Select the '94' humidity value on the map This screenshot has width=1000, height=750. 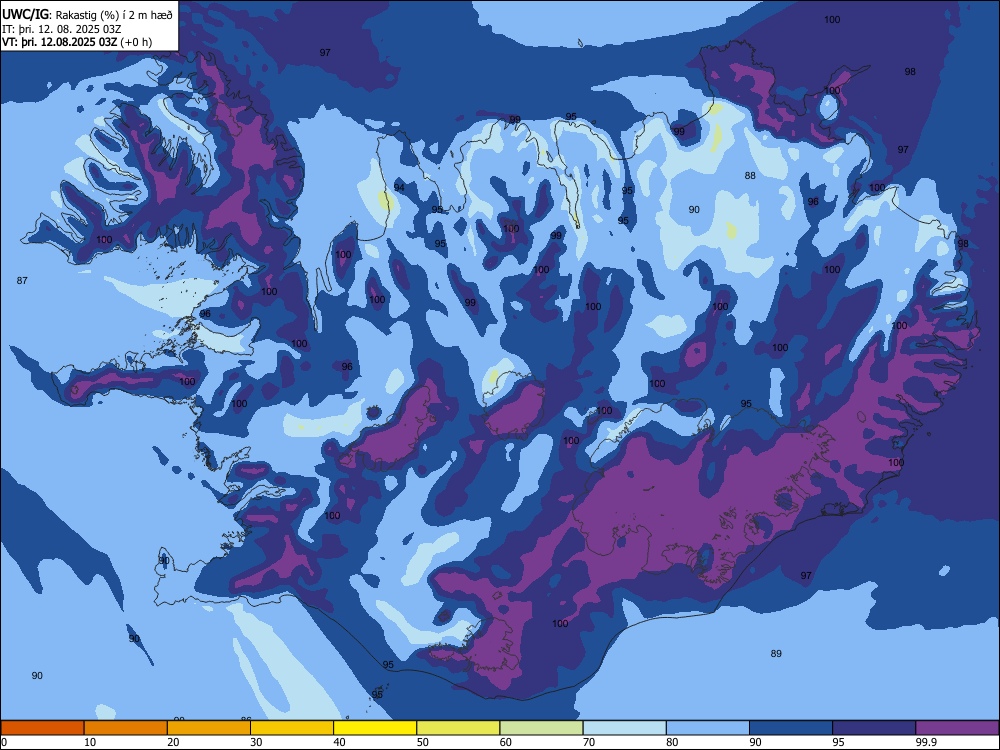point(399,188)
